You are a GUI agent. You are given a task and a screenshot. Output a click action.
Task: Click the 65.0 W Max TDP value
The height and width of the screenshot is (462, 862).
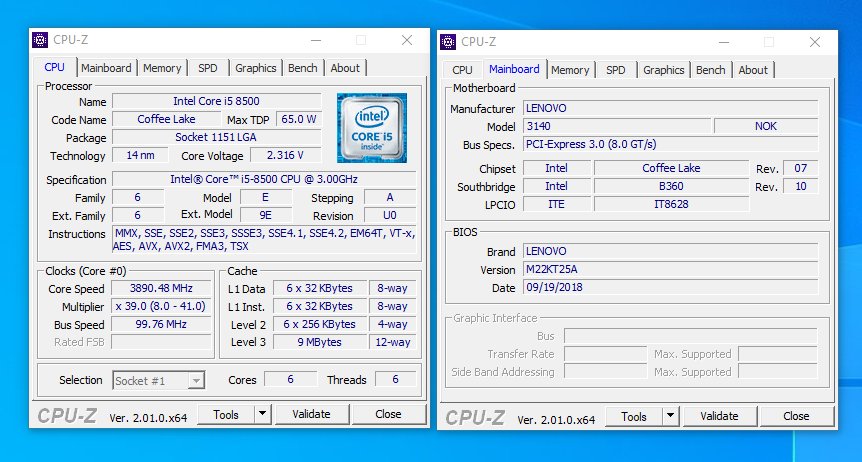299,119
